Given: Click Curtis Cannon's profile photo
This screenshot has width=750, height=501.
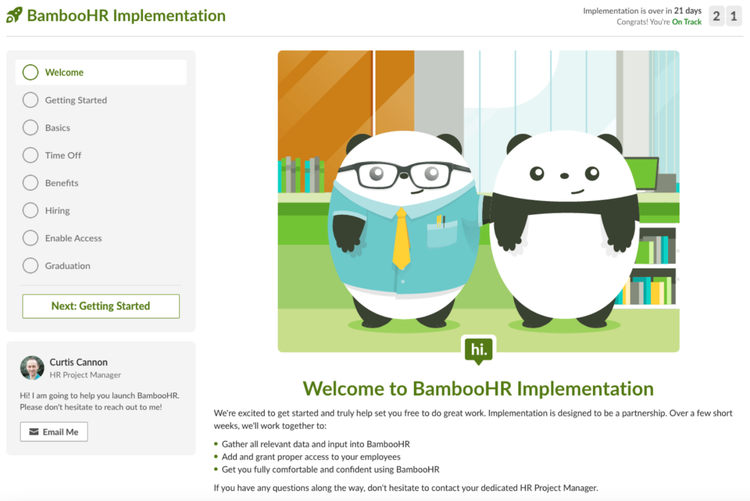Looking at the screenshot, I should click(32, 367).
